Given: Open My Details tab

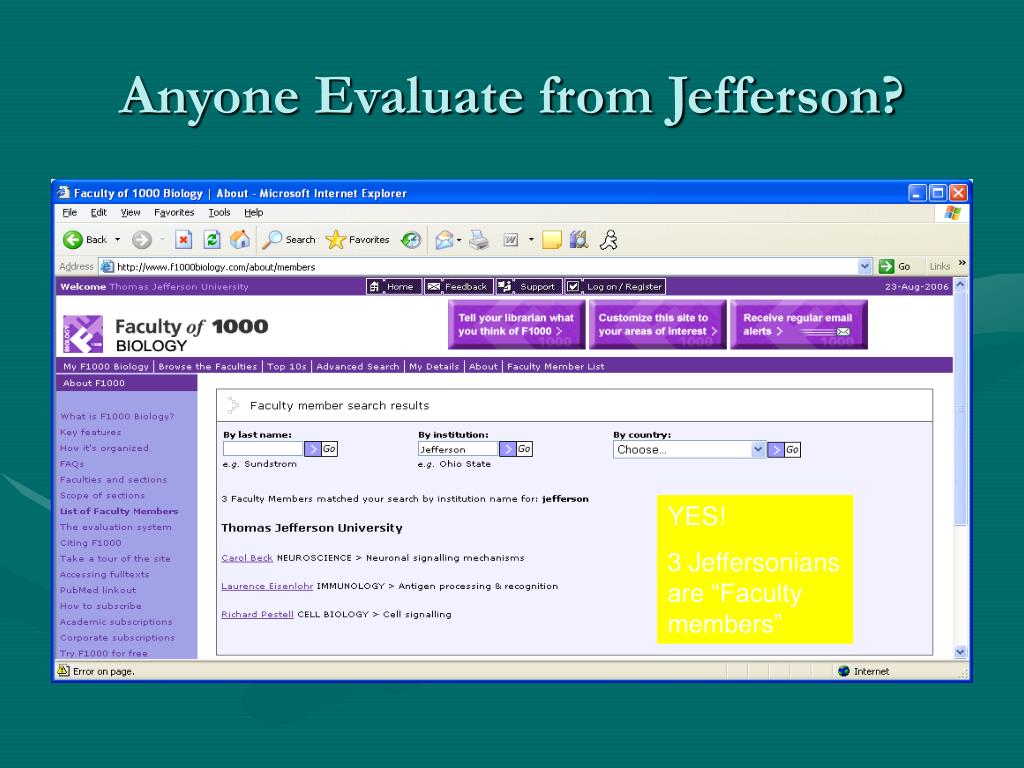Looking at the screenshot, I should (434, 366).
